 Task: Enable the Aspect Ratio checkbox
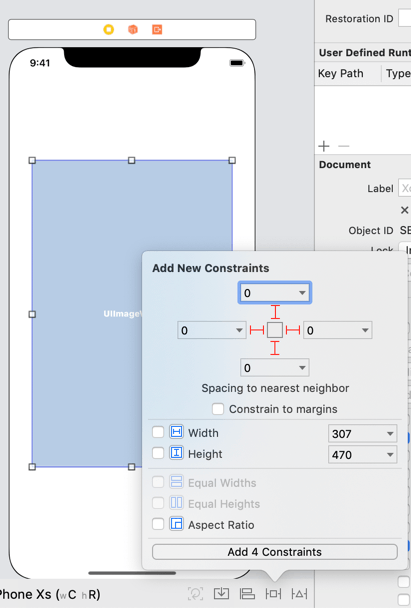158,524
